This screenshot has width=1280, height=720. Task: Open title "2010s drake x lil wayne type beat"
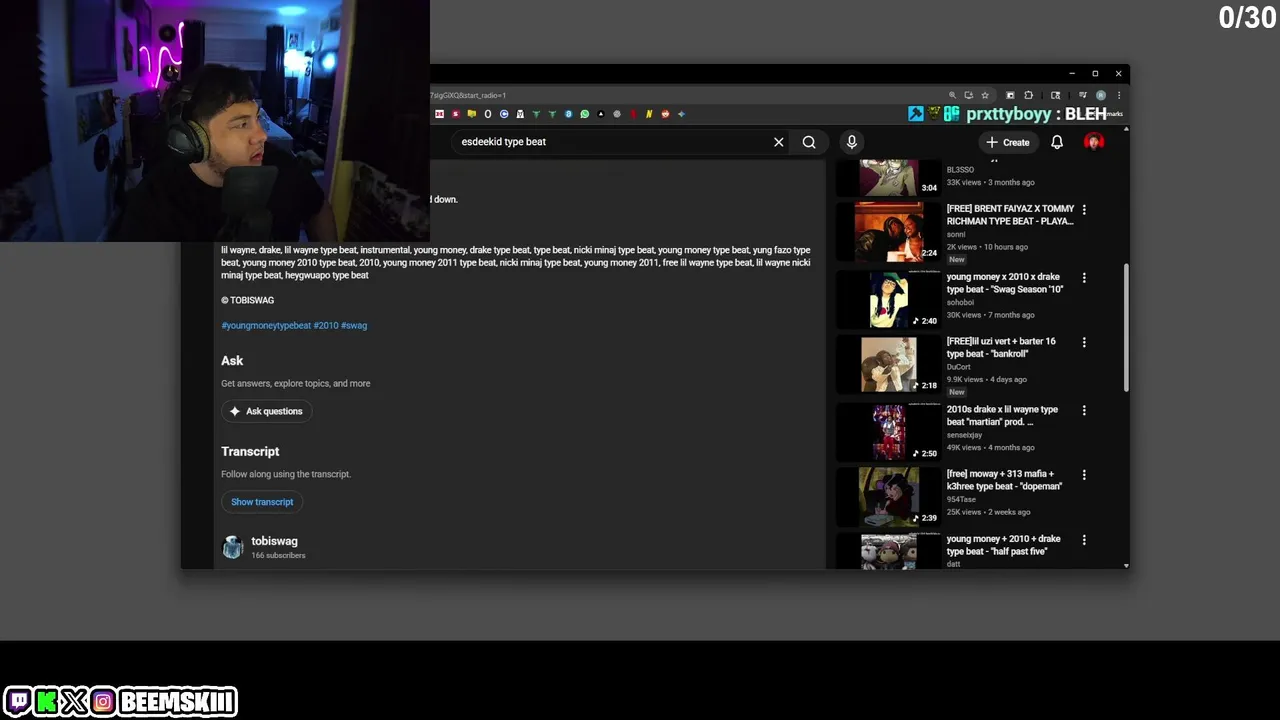[x=1002, y=415]
